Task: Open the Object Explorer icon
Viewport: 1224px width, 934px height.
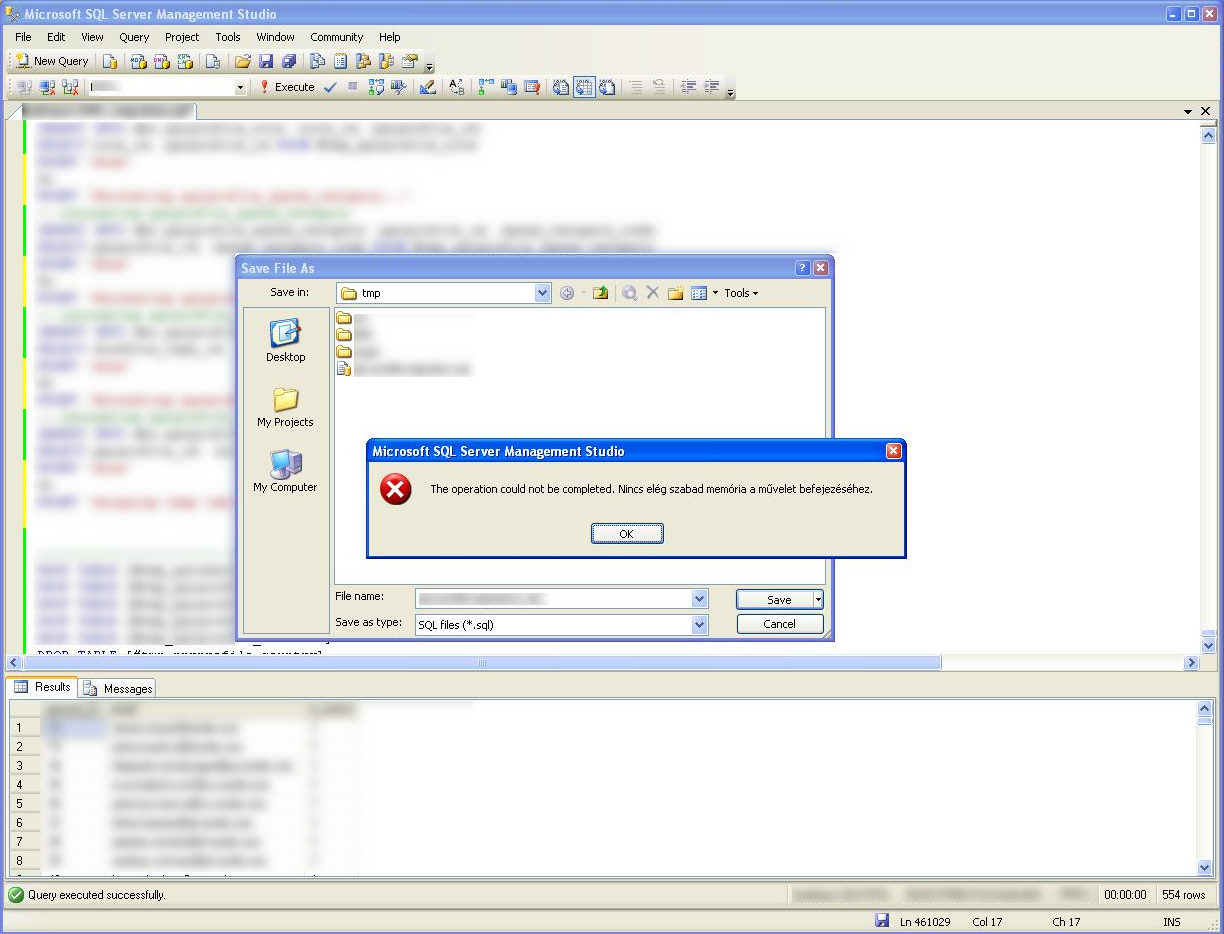Action: (x=363, y=61)
